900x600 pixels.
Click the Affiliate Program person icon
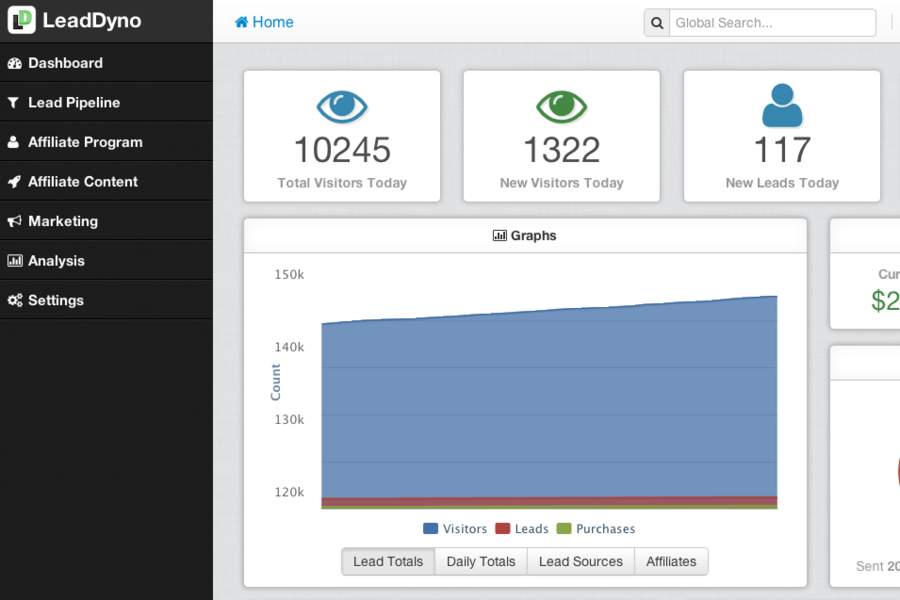coord(14,142)
